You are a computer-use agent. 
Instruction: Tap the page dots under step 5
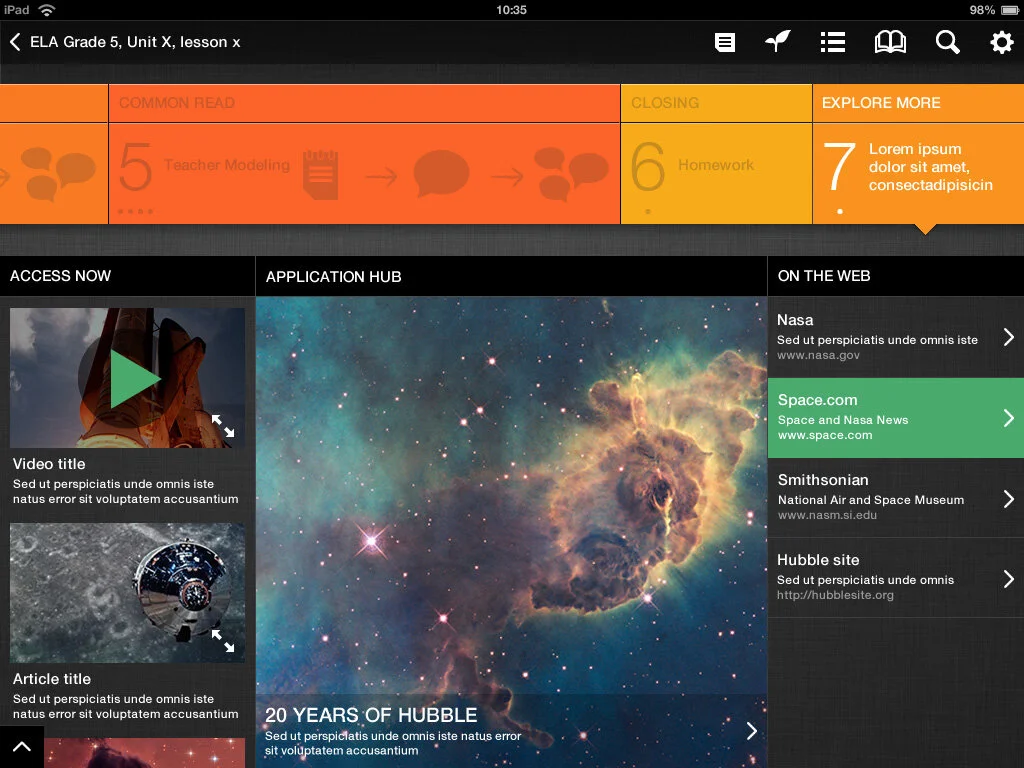(x=135, y=212)
